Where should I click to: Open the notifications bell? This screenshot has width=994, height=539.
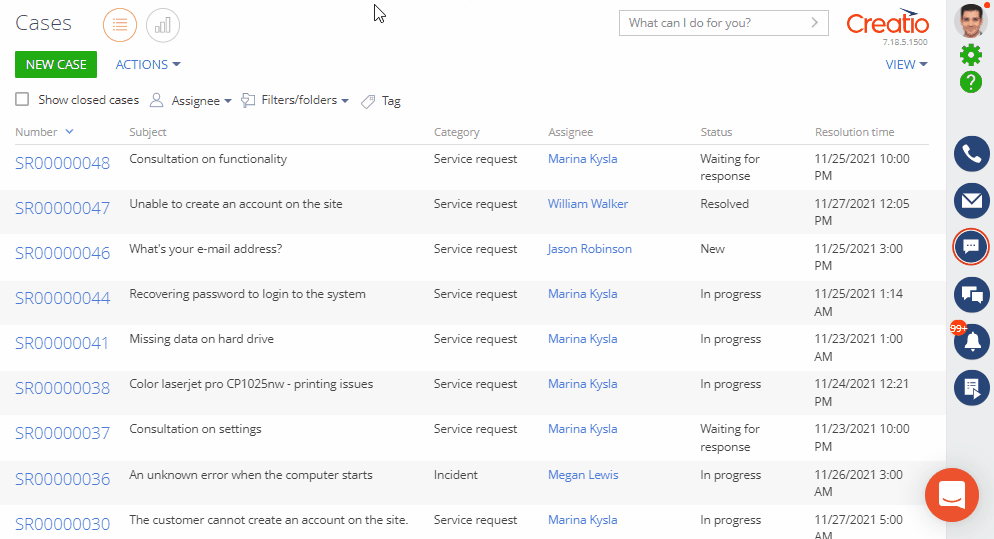tap(971, 341)
